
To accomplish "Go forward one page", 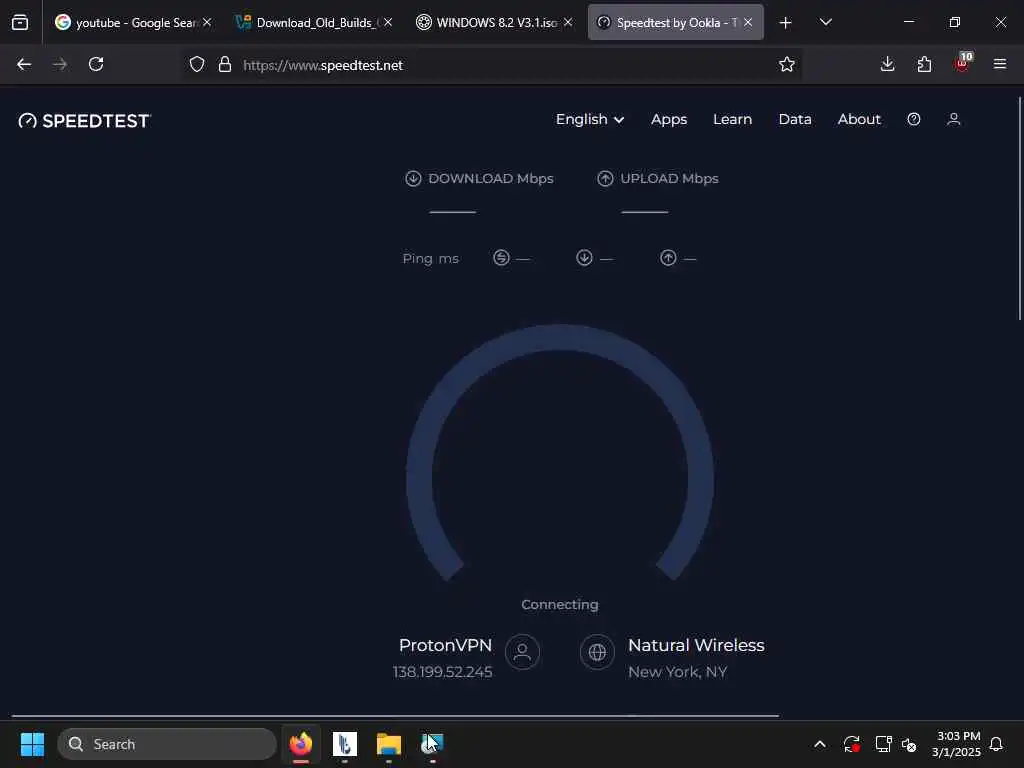I will 60,64.
